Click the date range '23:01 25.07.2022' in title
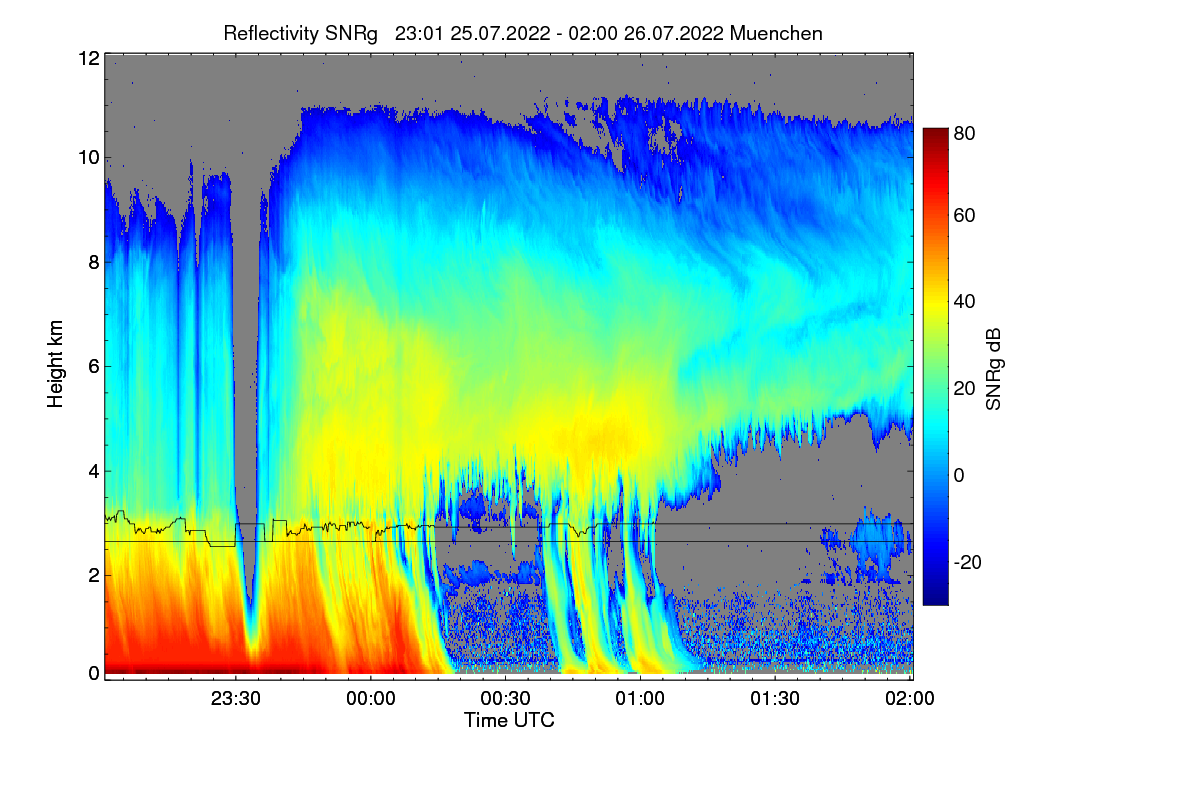1200x800 pixels. [472, 34]
